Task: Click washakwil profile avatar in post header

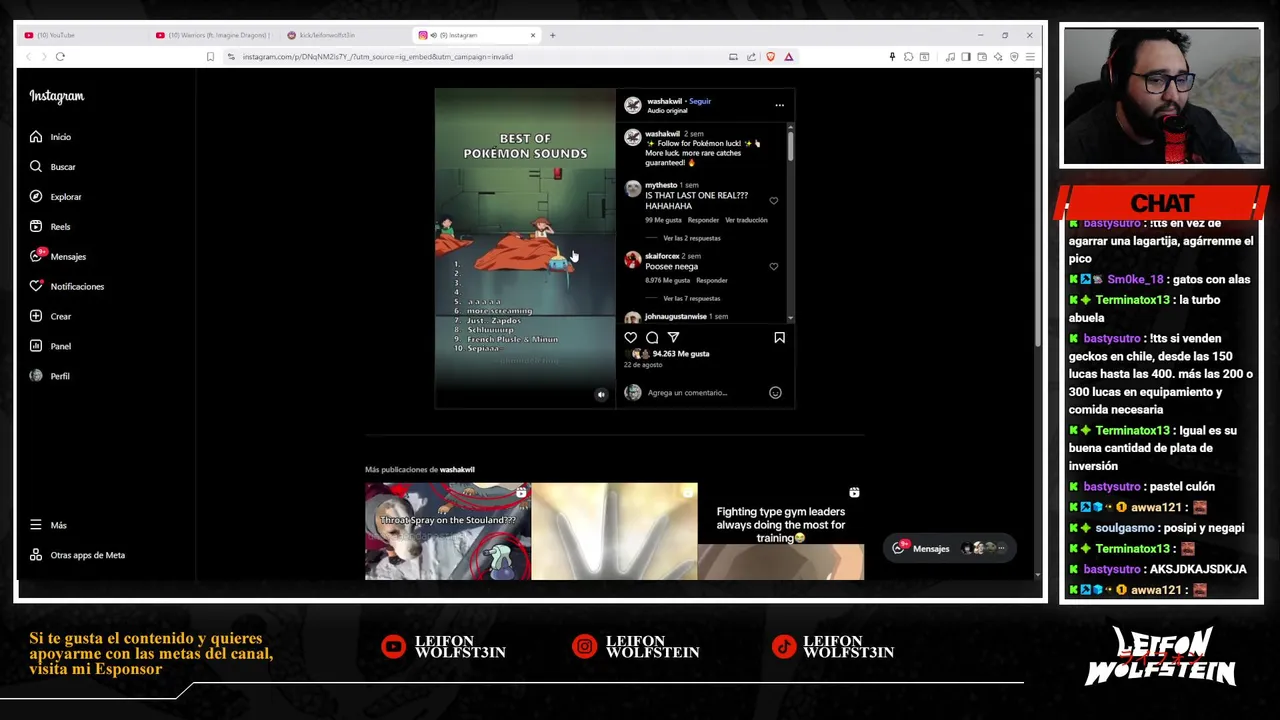Action: click(x=633, y=105)
